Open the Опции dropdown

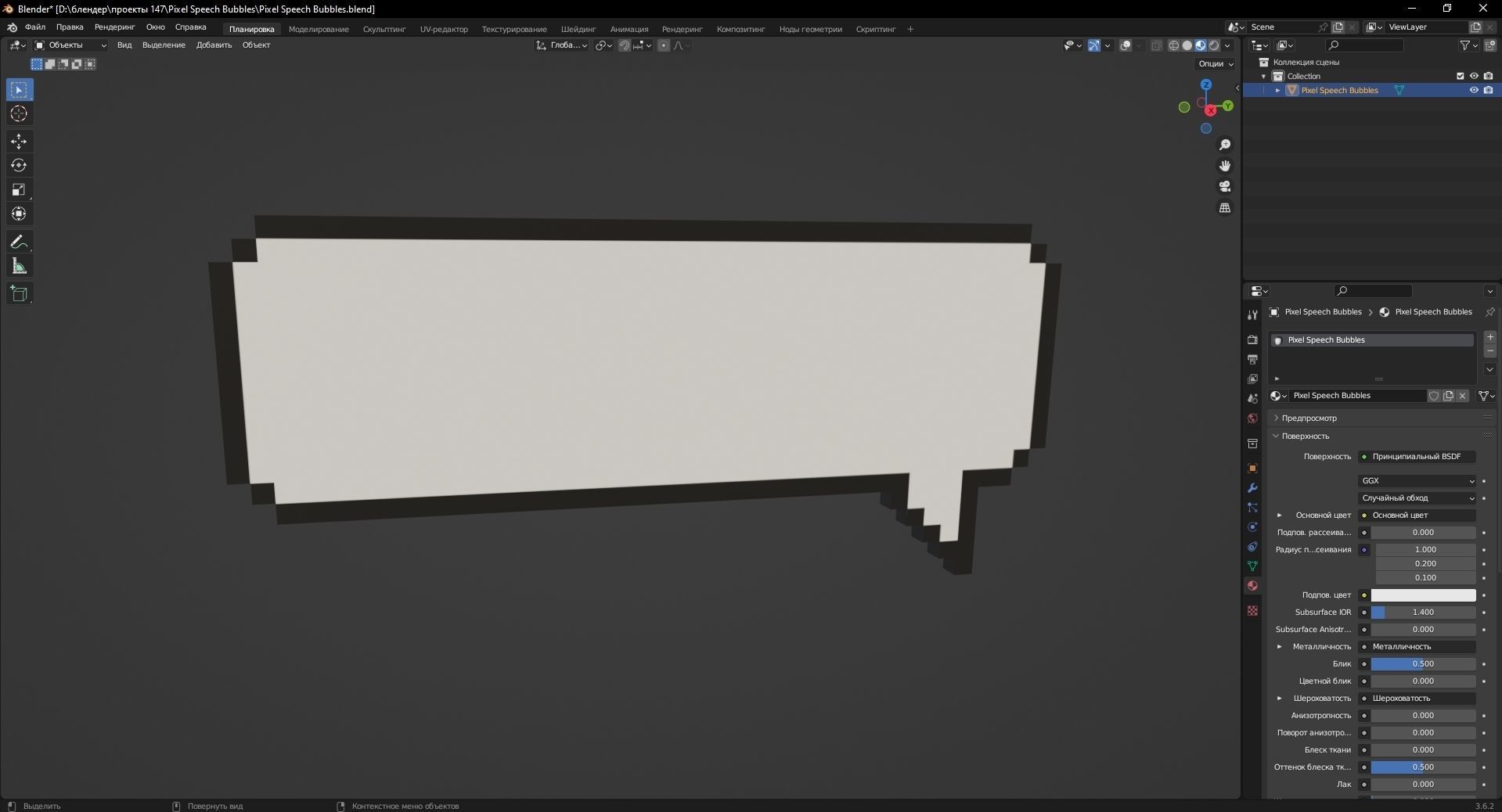(x=1215, y=64)
